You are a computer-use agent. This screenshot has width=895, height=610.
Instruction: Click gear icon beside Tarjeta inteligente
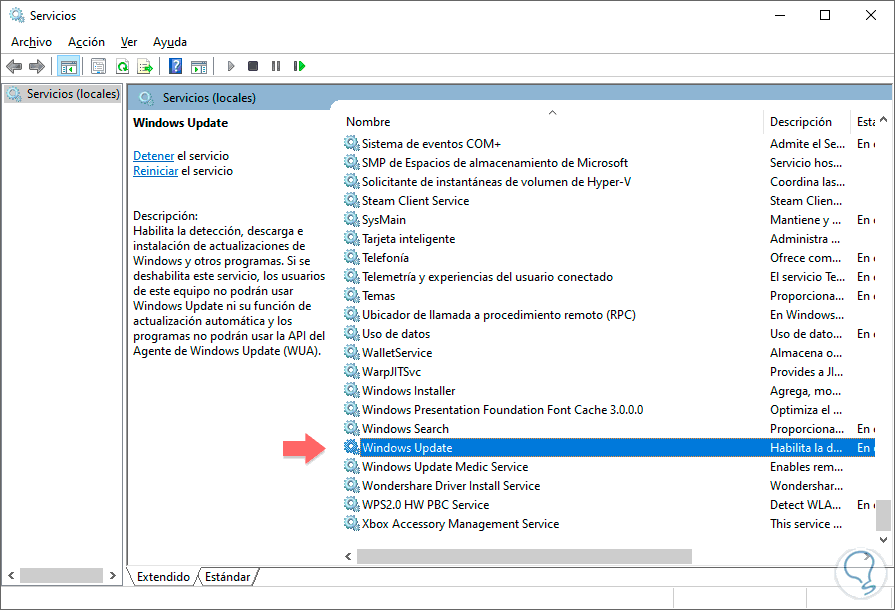352,239
